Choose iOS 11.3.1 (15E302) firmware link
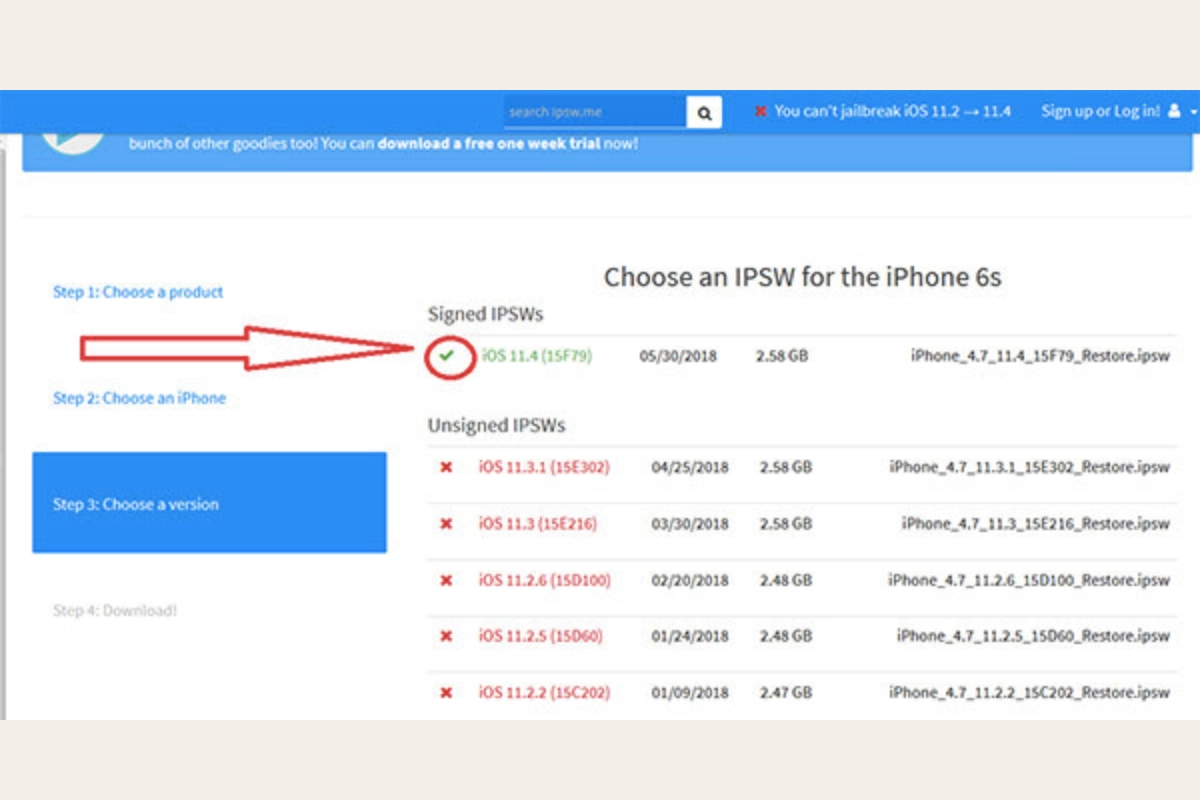The height and width of the screenshot is (800, 1200). point(543,467)
